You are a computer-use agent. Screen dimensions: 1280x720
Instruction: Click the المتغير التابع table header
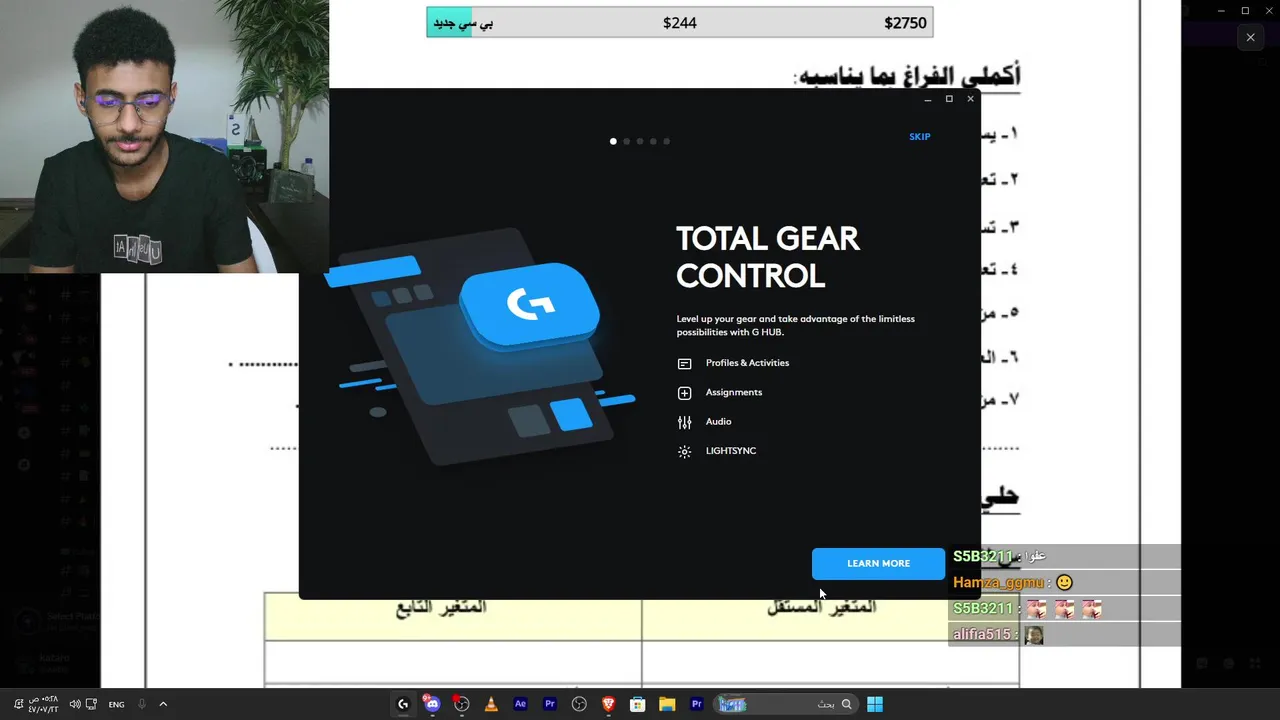click(441, 607)
